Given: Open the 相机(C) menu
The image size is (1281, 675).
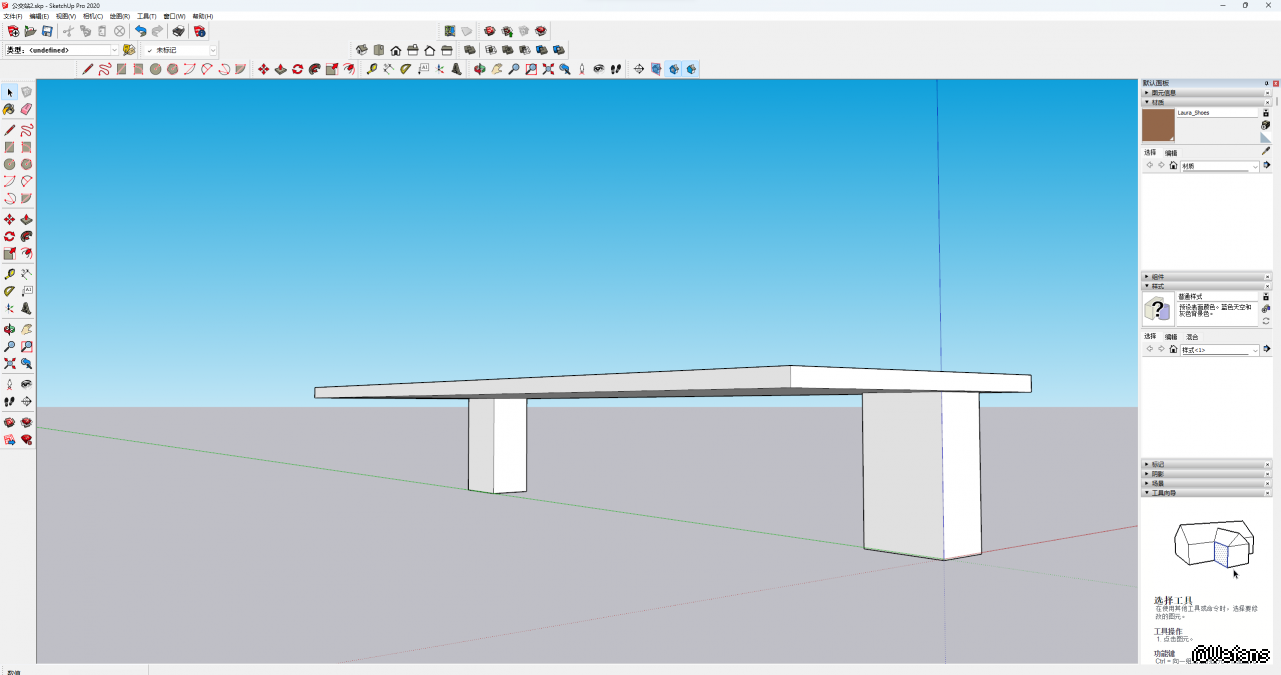Looking at the screenshot, I should pos(92,16).
